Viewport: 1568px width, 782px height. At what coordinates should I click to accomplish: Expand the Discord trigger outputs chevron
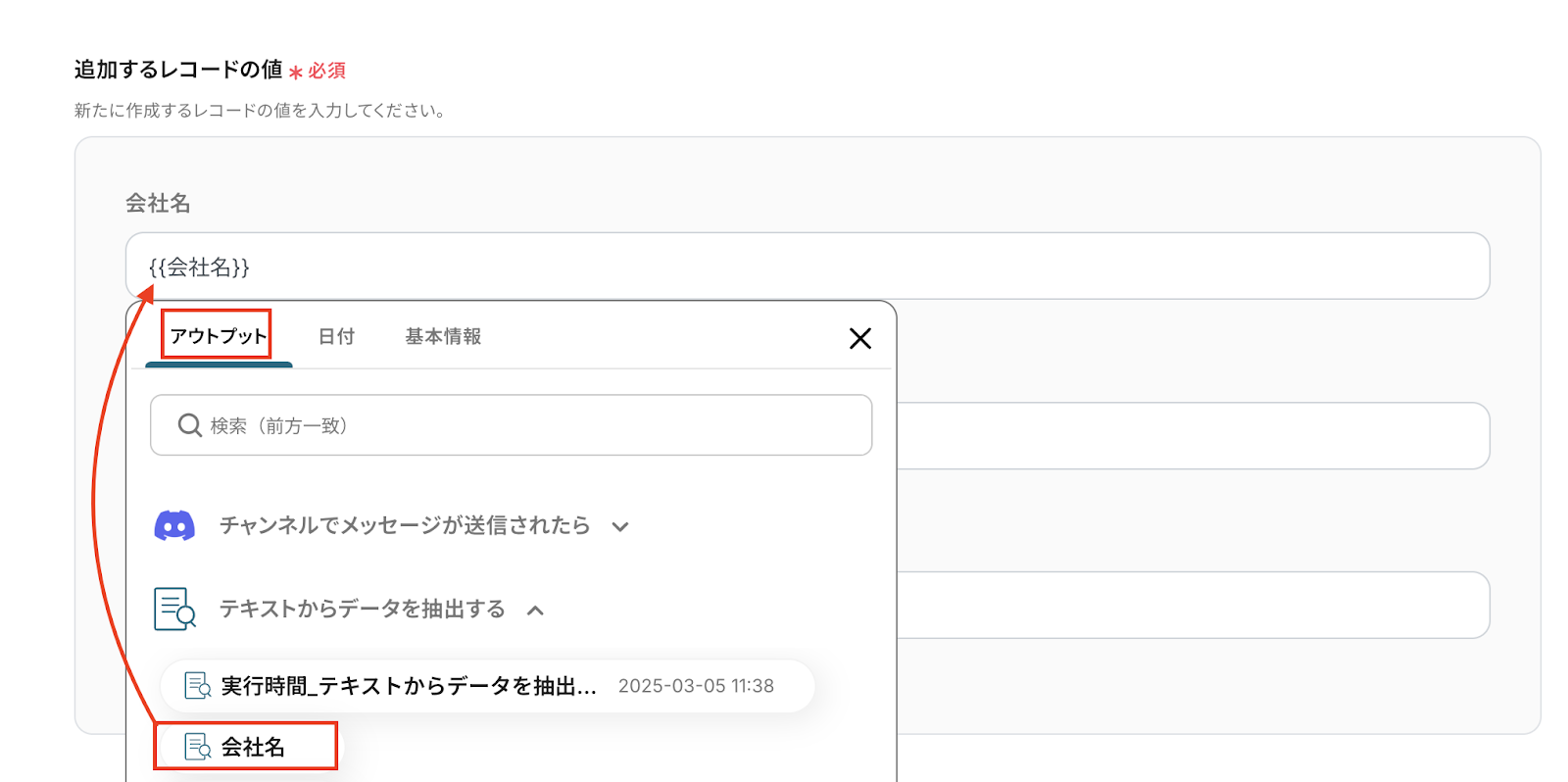[x=619, y=527]
